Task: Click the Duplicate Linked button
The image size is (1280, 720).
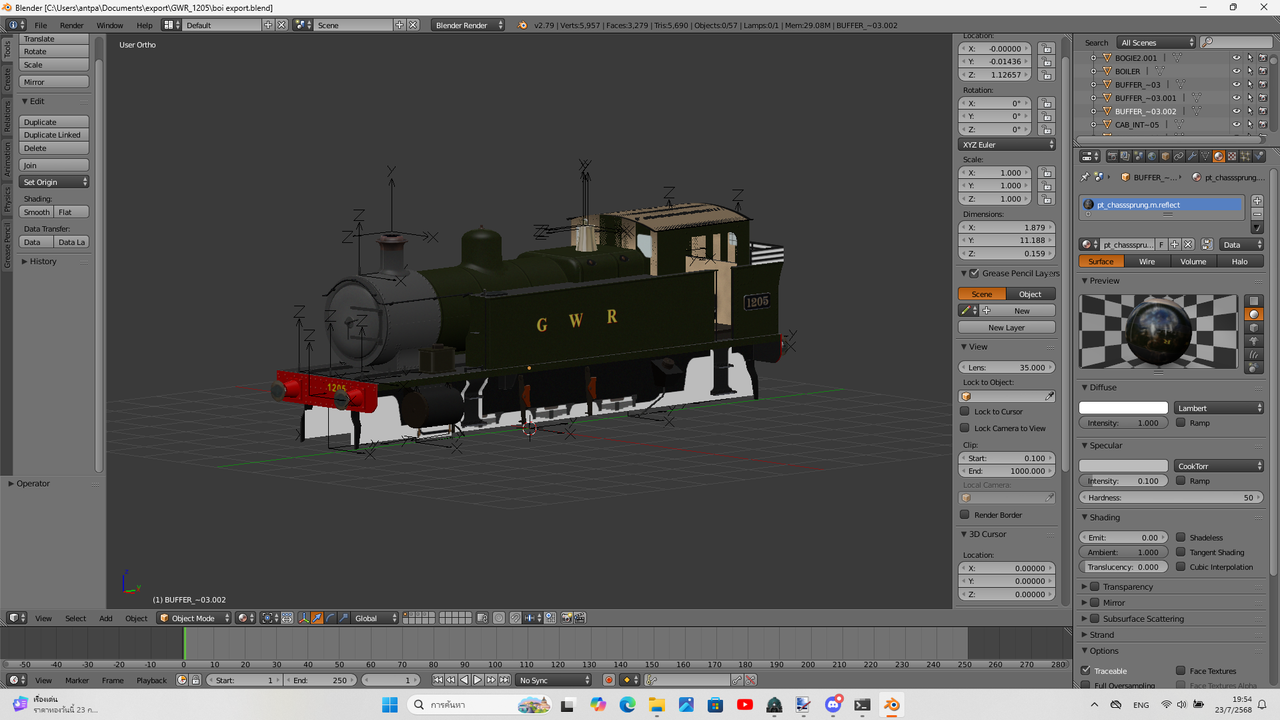Action: (x=54, y=135)
